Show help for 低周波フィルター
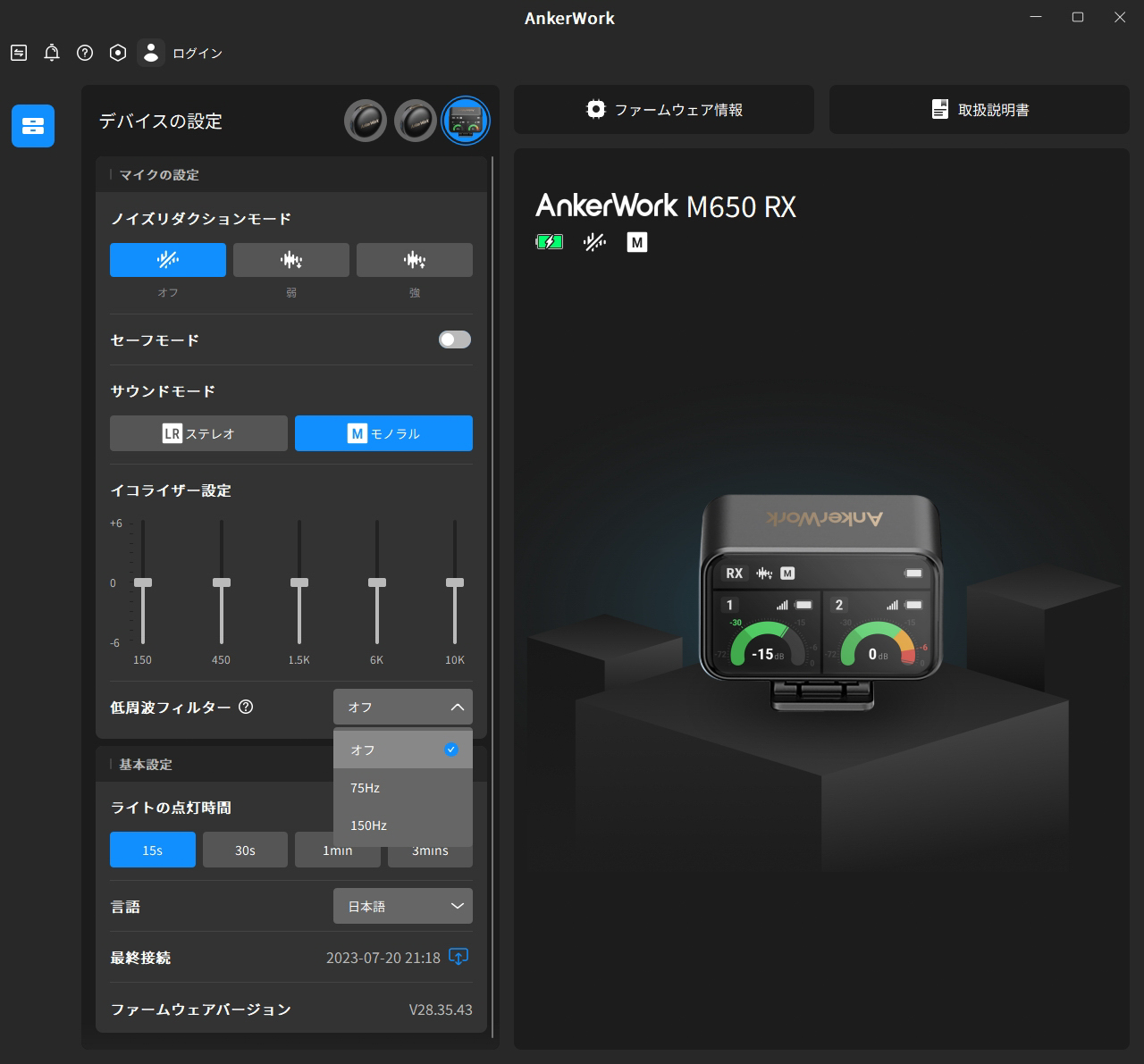1144x1064 pixels. pos(246,707)
